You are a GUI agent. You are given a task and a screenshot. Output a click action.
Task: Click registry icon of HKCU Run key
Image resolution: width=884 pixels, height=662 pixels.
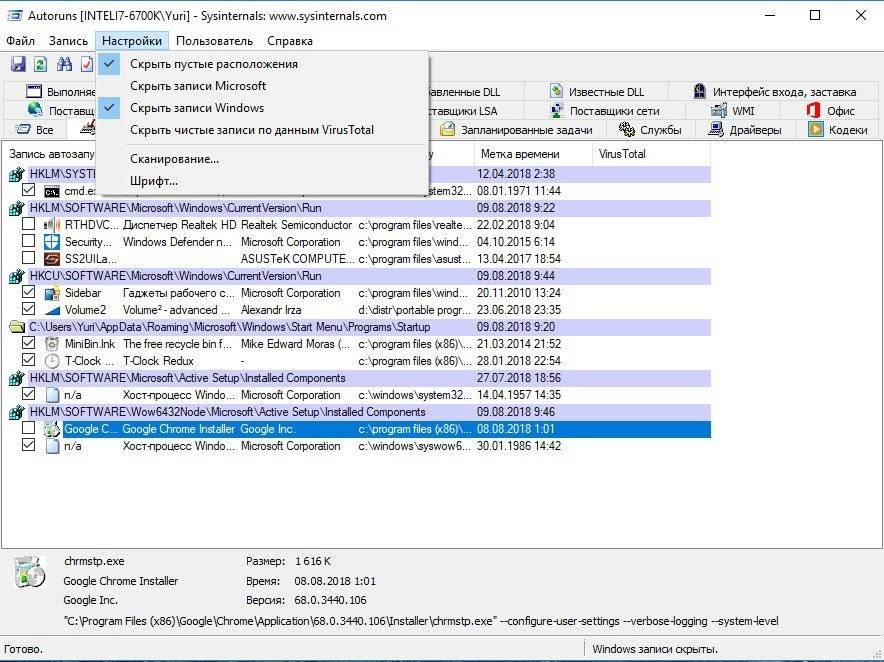point(17,276)
